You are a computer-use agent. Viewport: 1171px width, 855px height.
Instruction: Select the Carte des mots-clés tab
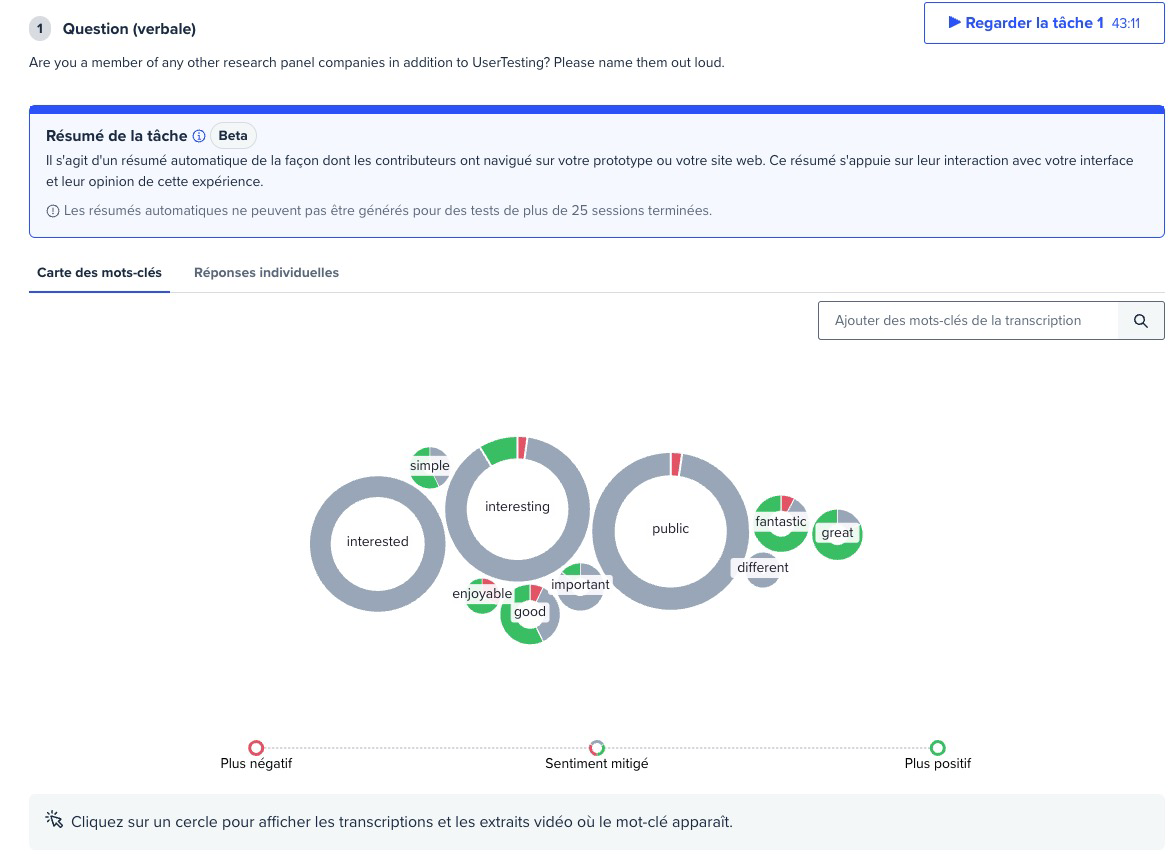99,272
